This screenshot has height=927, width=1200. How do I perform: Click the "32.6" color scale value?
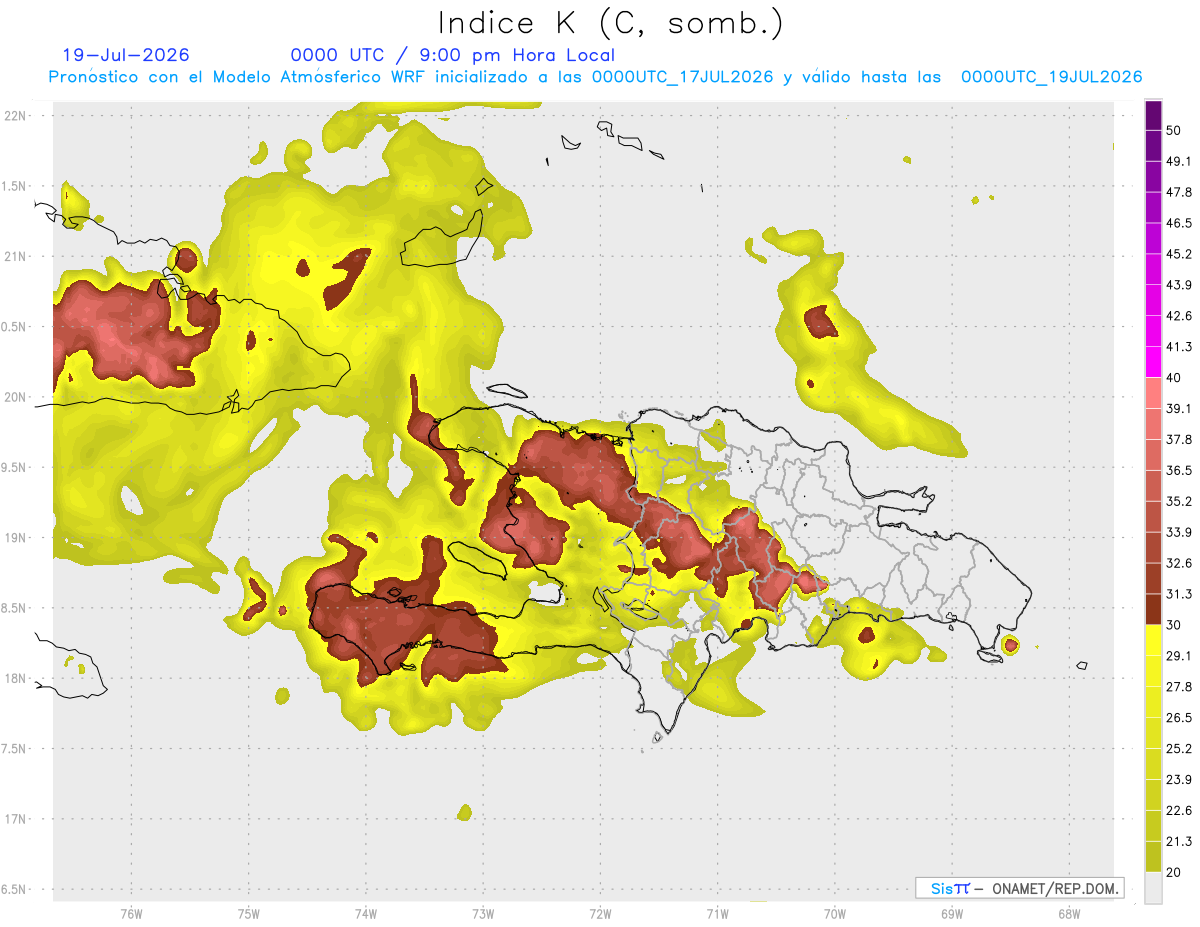(1179, 563)
